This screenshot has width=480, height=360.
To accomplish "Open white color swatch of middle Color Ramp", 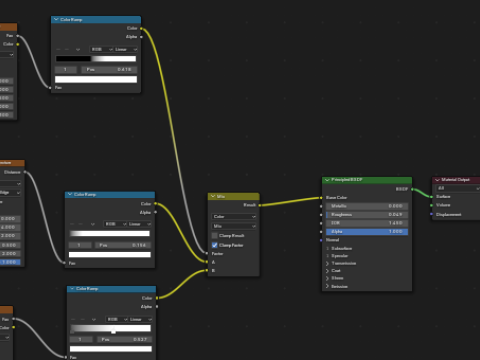I will pos(110,255).
